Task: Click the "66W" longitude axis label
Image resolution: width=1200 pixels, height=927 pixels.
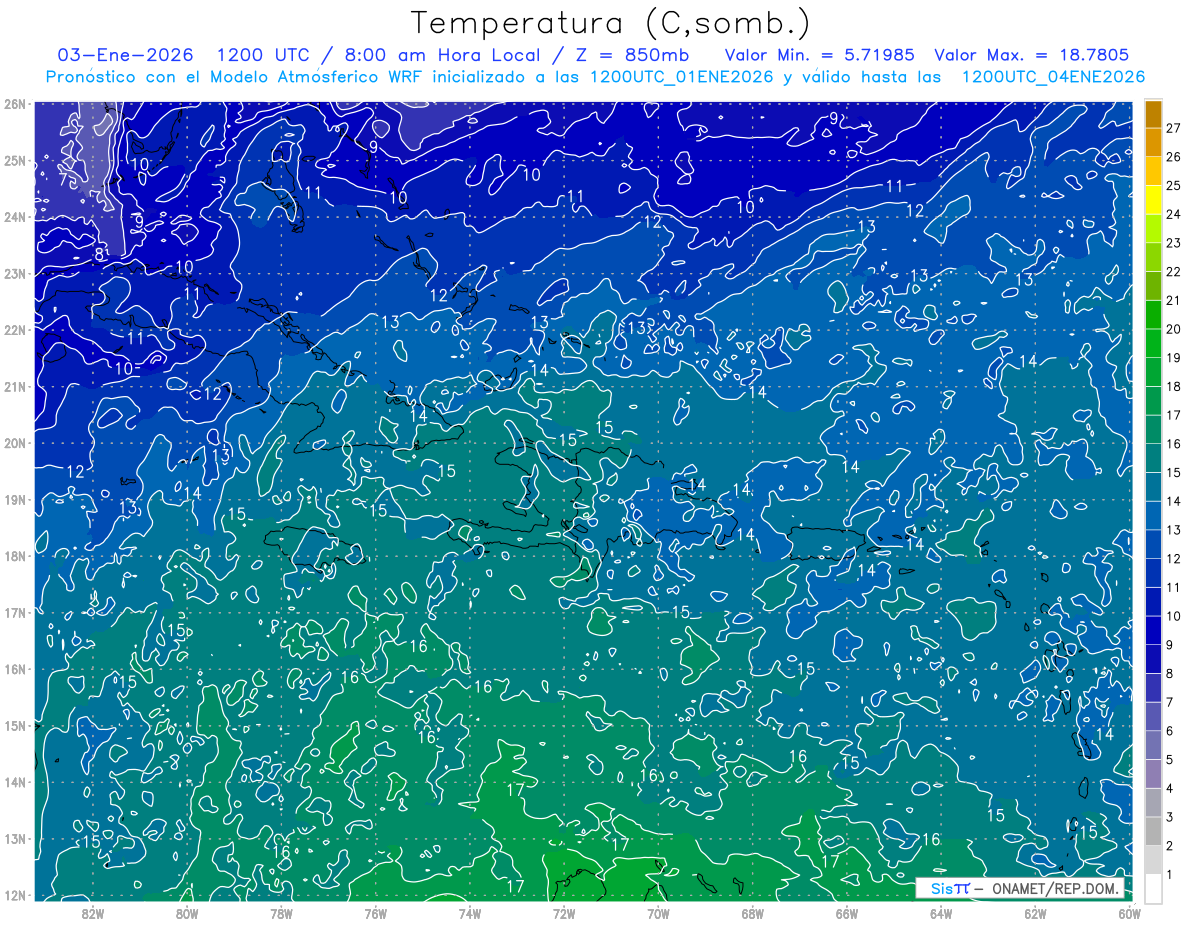Action: [847, 913]
